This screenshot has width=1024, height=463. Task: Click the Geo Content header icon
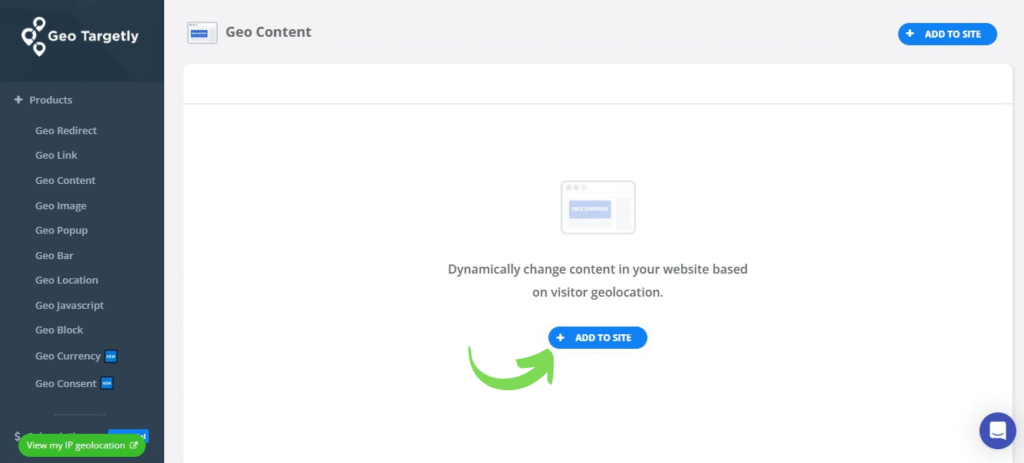pyautogui.click(x=202, y=33)
